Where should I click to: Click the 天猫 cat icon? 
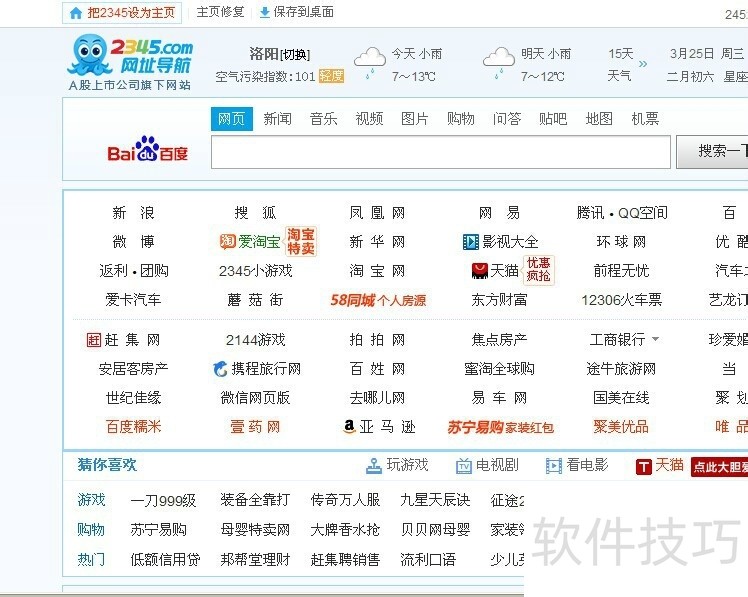tap(479, 271)
